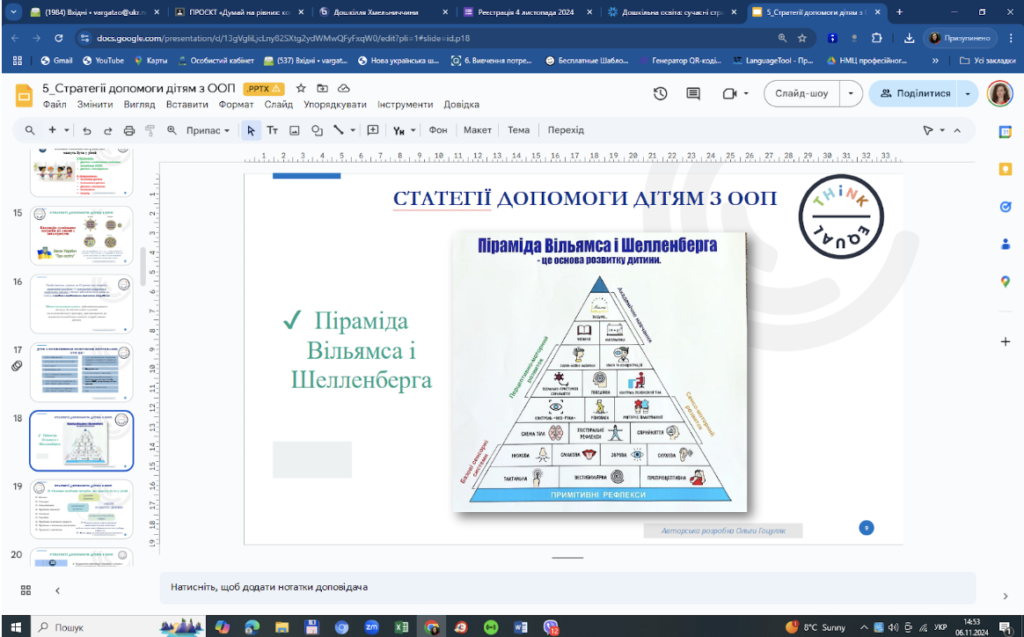
Task: Click the Поділитися share button
Action: point(915,93)
